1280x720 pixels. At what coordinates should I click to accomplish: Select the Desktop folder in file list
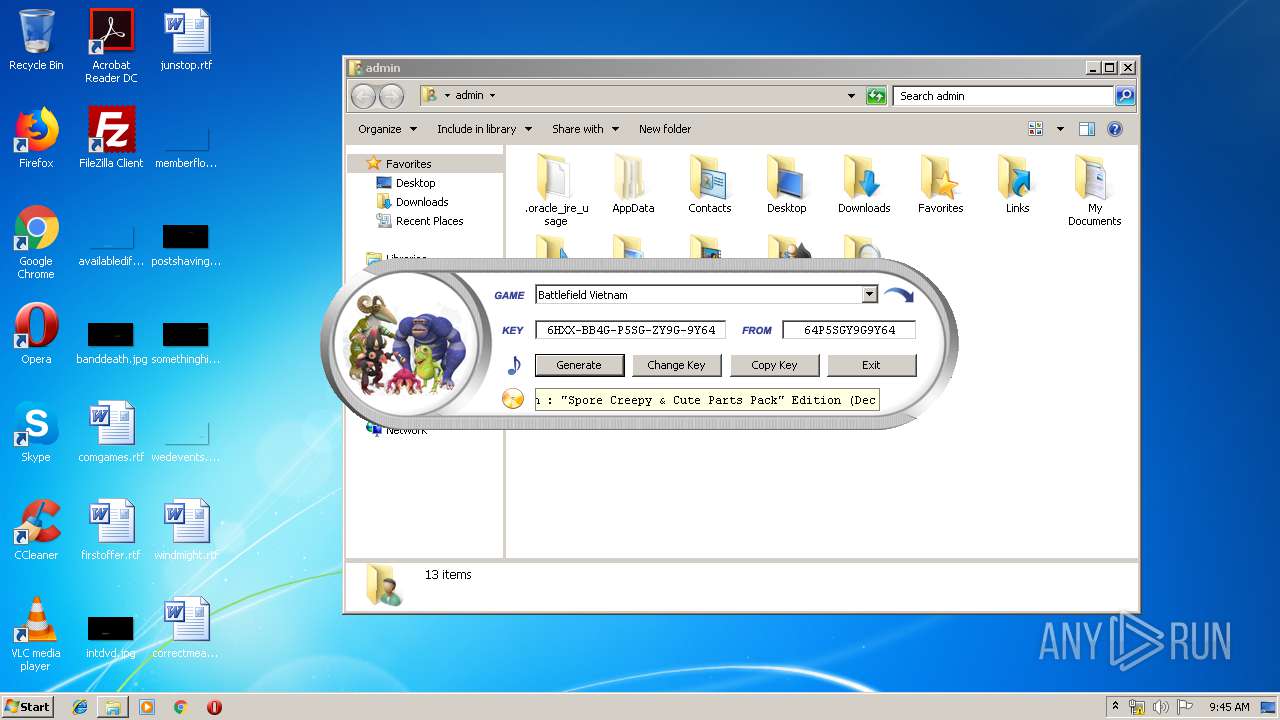787,184
